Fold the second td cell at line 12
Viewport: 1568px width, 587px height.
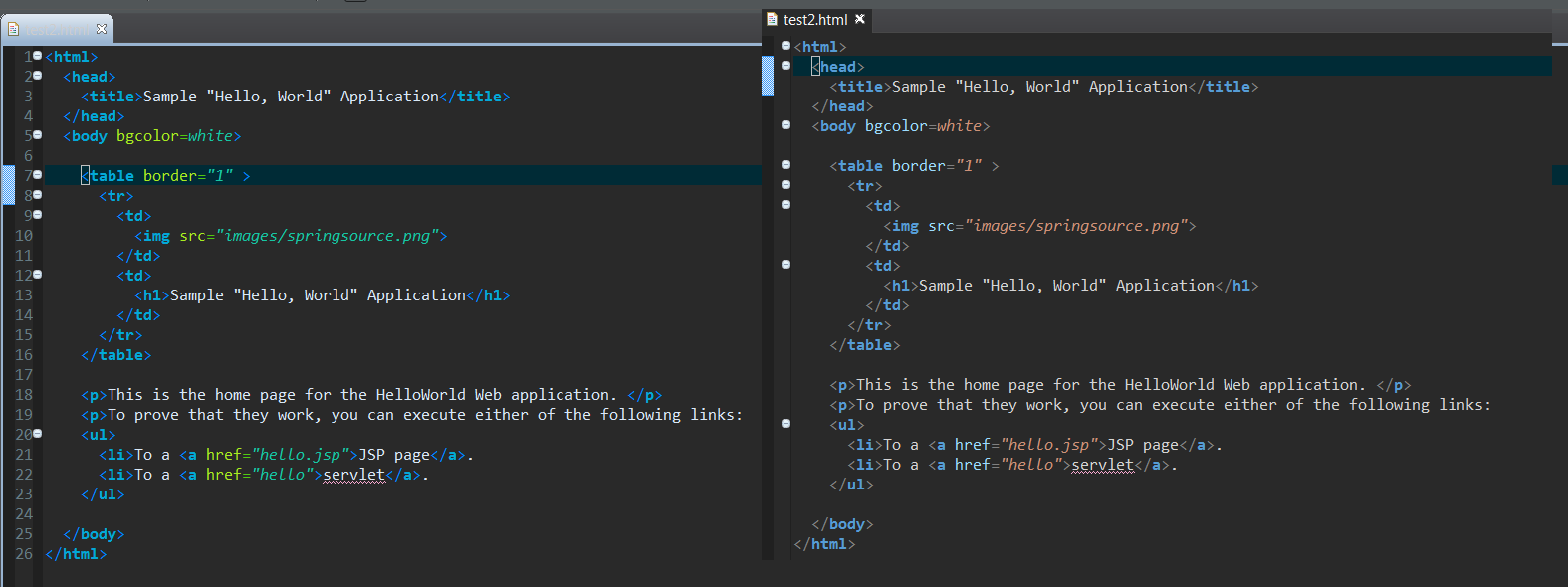click(x=38, y=275)
